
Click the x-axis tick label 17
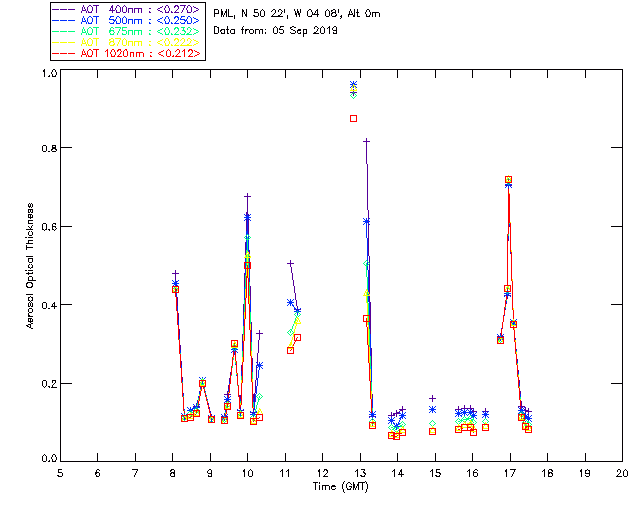[510, 473]
